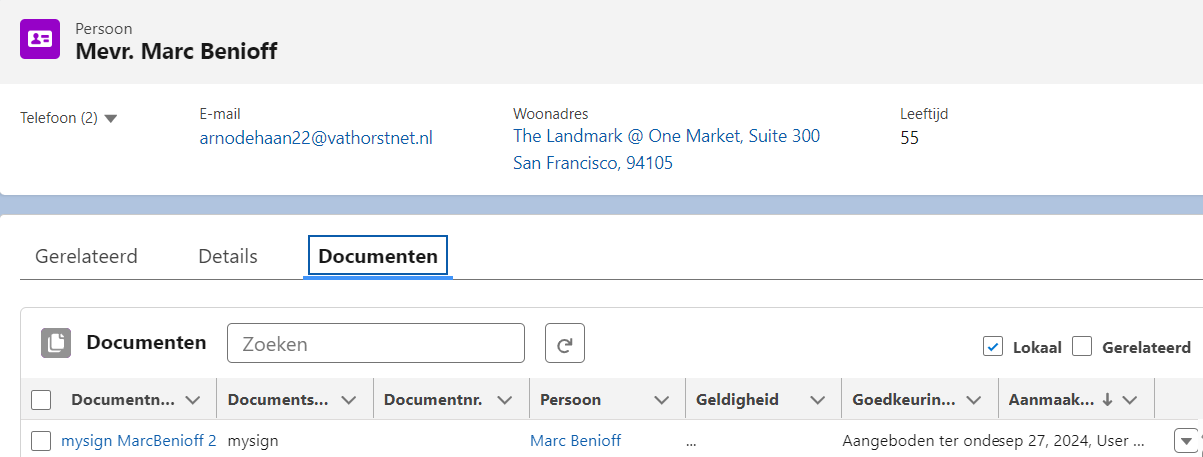This screenshot has width=1203, height=457.
Task: Enable the Gerelateerd checkbox
Action: pos(1081,347)
